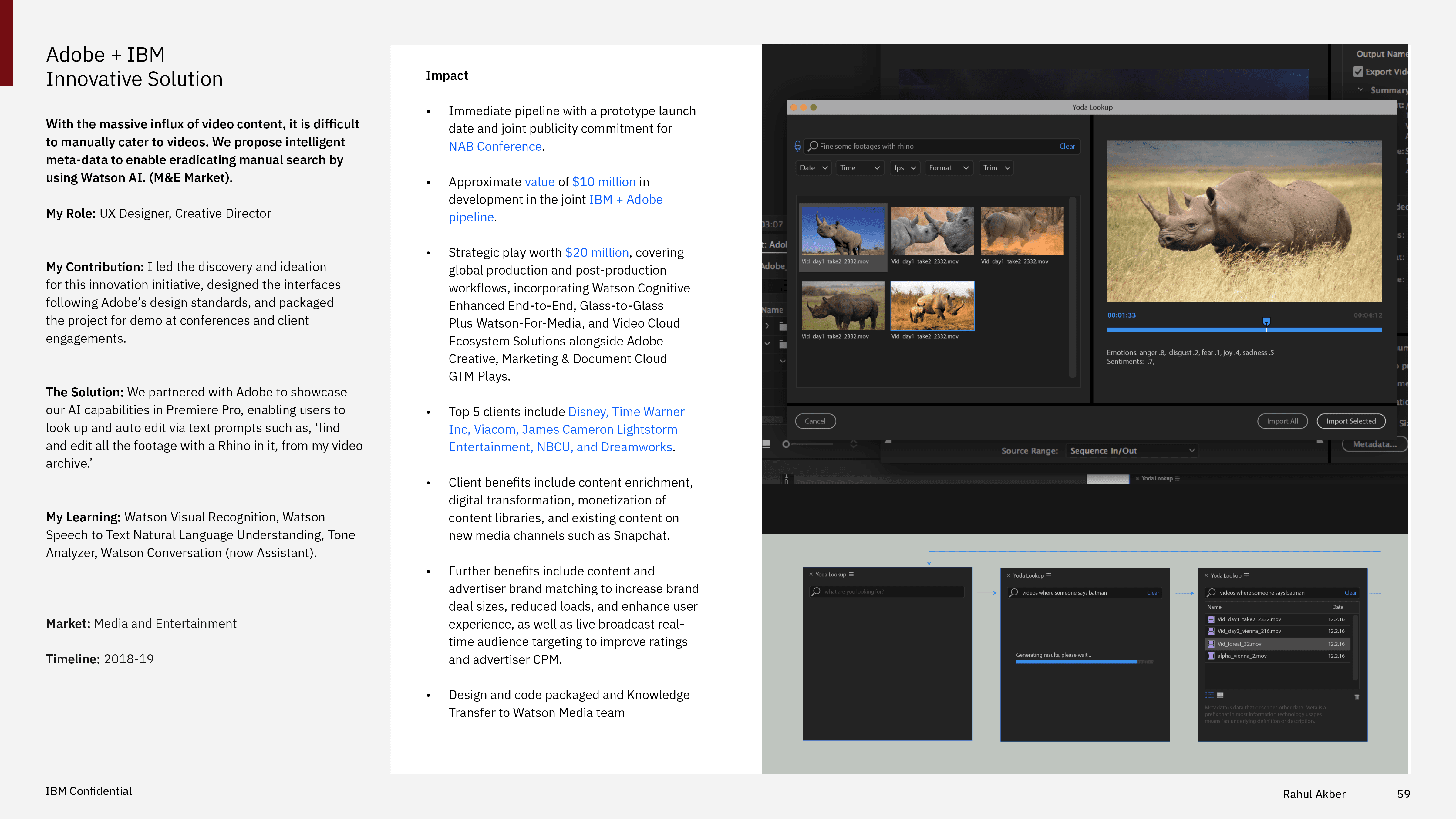Open the Date filter dropdown

pyautogui.click(x=813, y=168)
